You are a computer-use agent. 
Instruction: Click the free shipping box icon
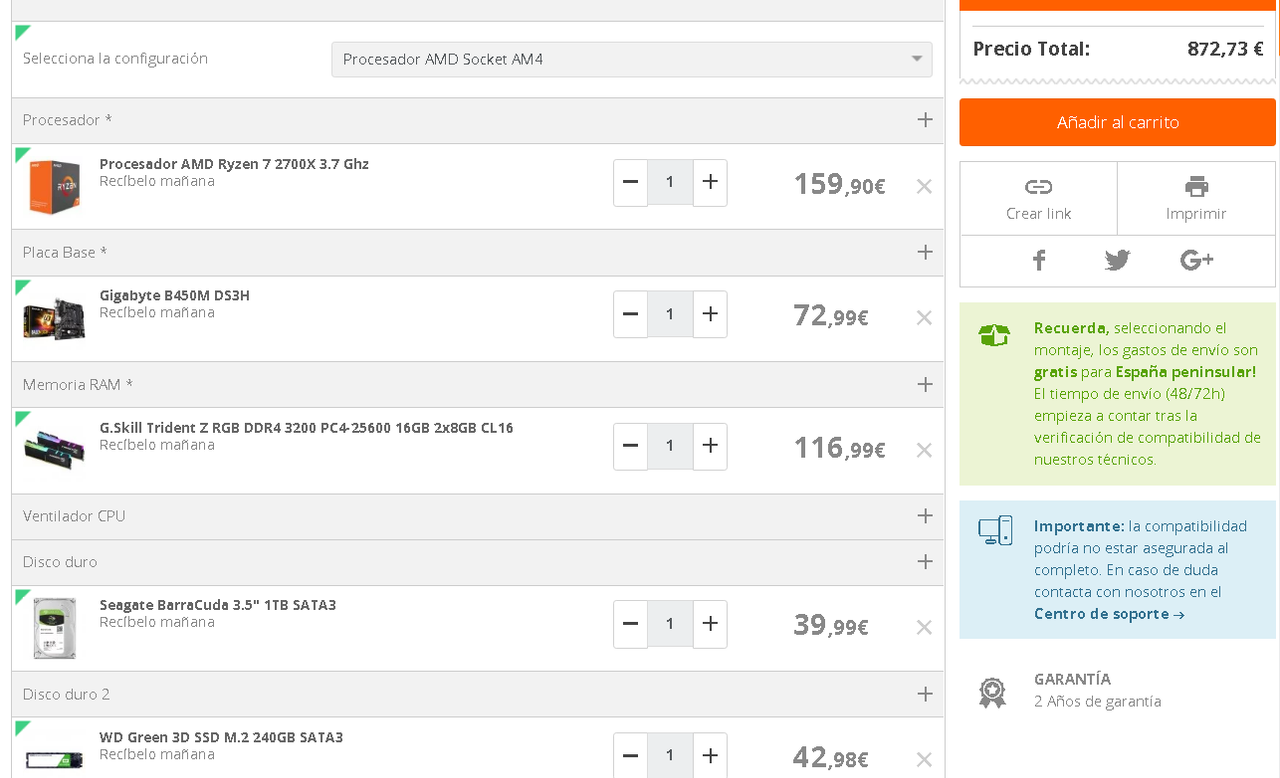994,335
